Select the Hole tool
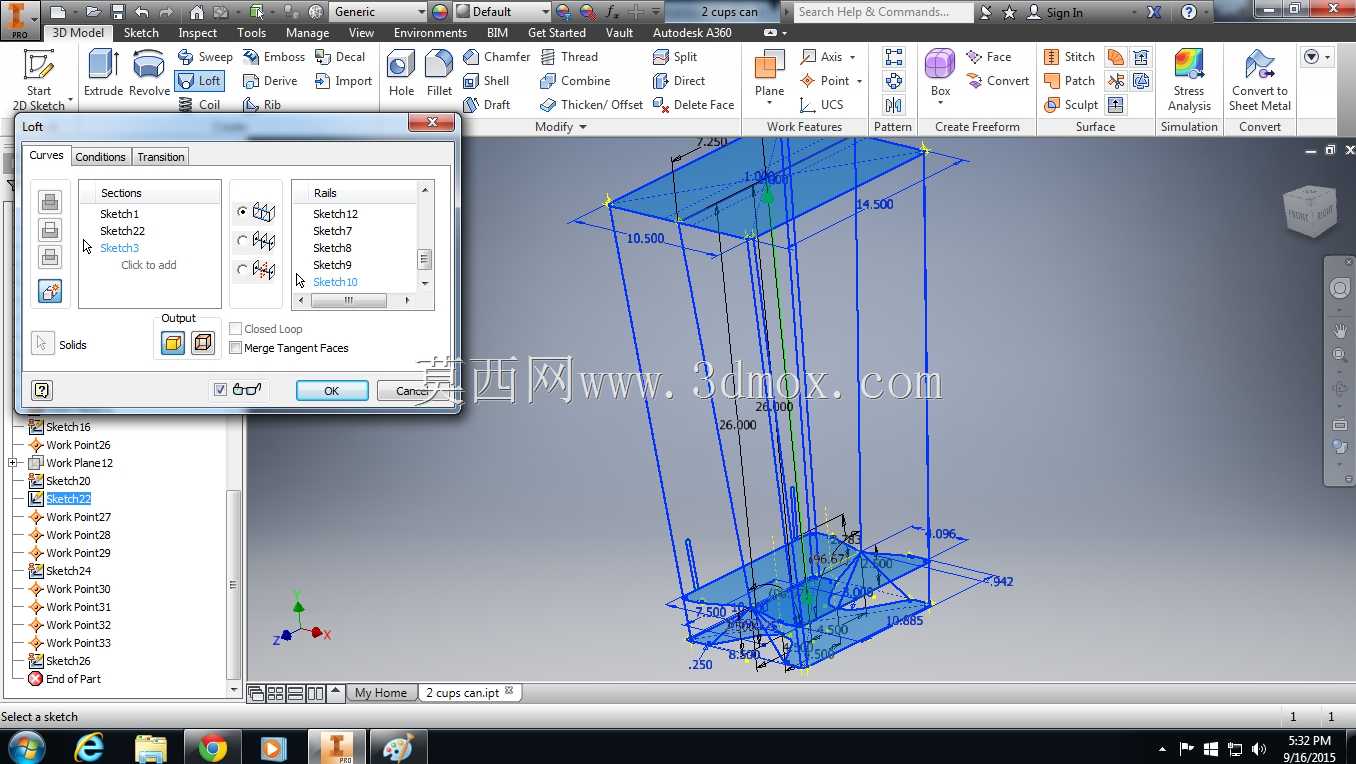 (x=401, y=74)
